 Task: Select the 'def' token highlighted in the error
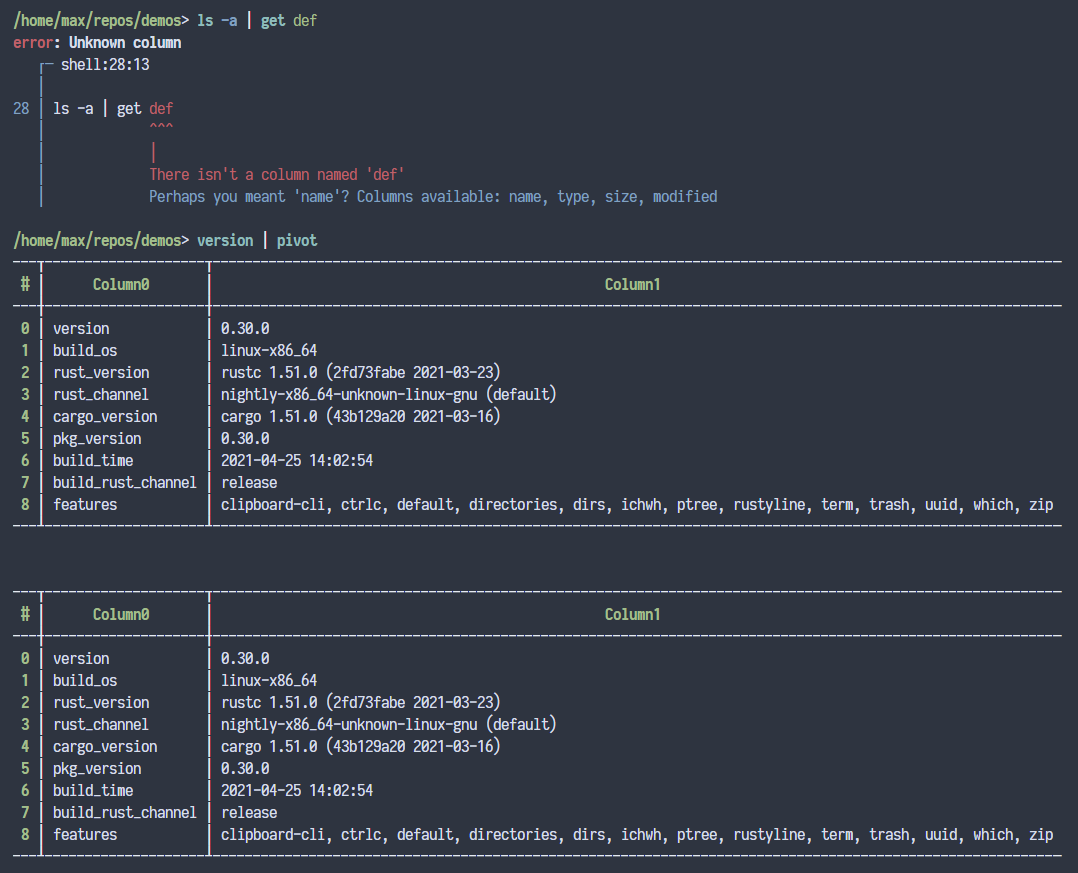point(161,108)
